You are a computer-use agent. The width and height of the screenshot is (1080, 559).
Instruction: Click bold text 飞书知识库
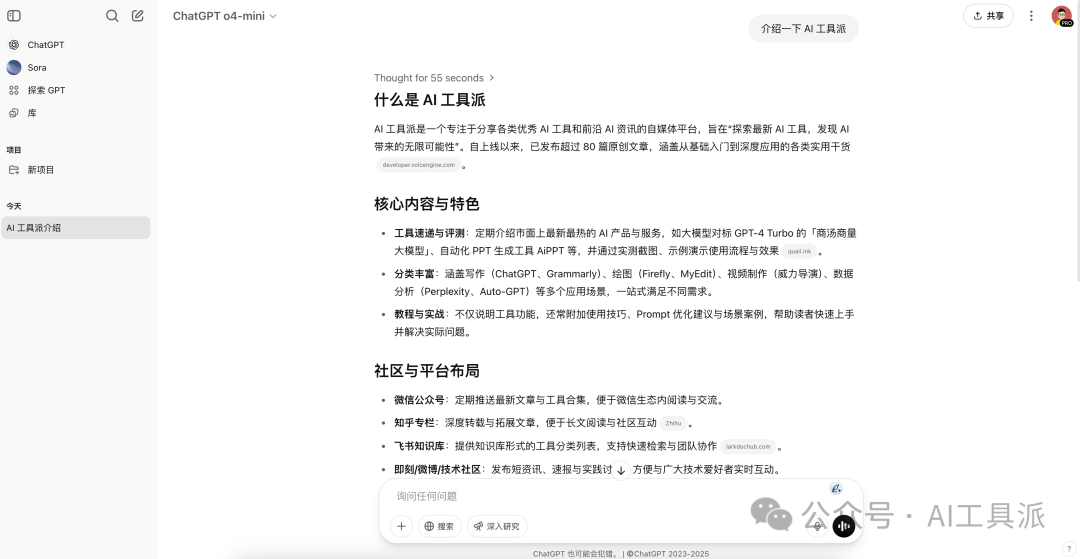point(419,446)
